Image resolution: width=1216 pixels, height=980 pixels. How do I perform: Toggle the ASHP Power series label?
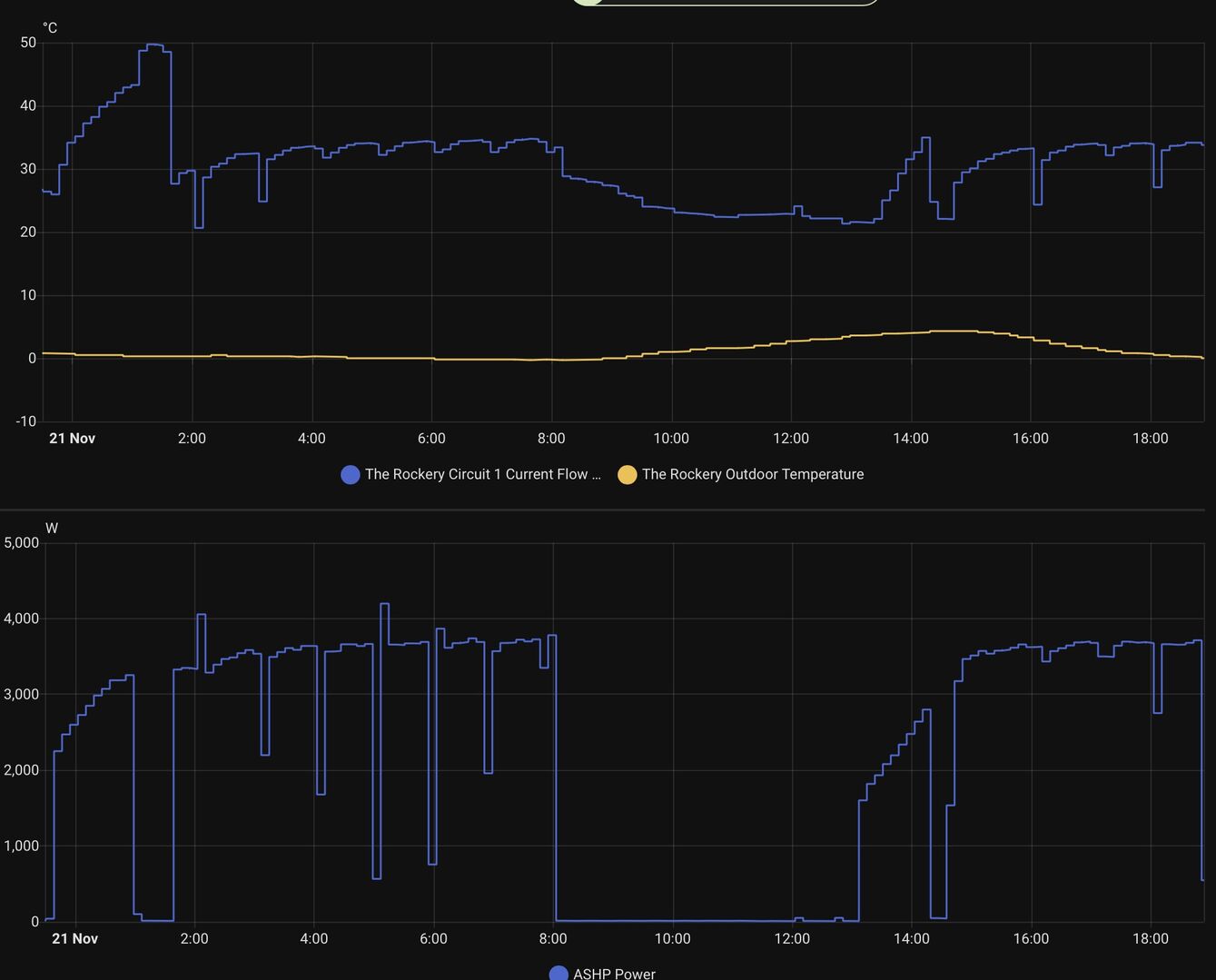tap(614, 973)
